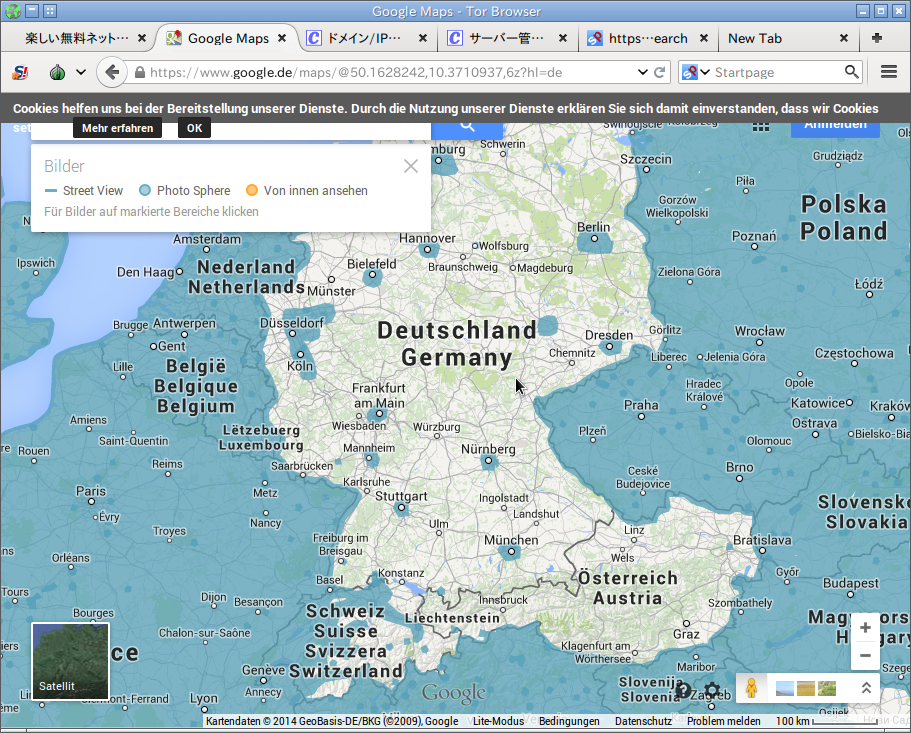This screenshot has width=911, height=733.
Task: Click the URL address field
Action: tap(383, 72)
